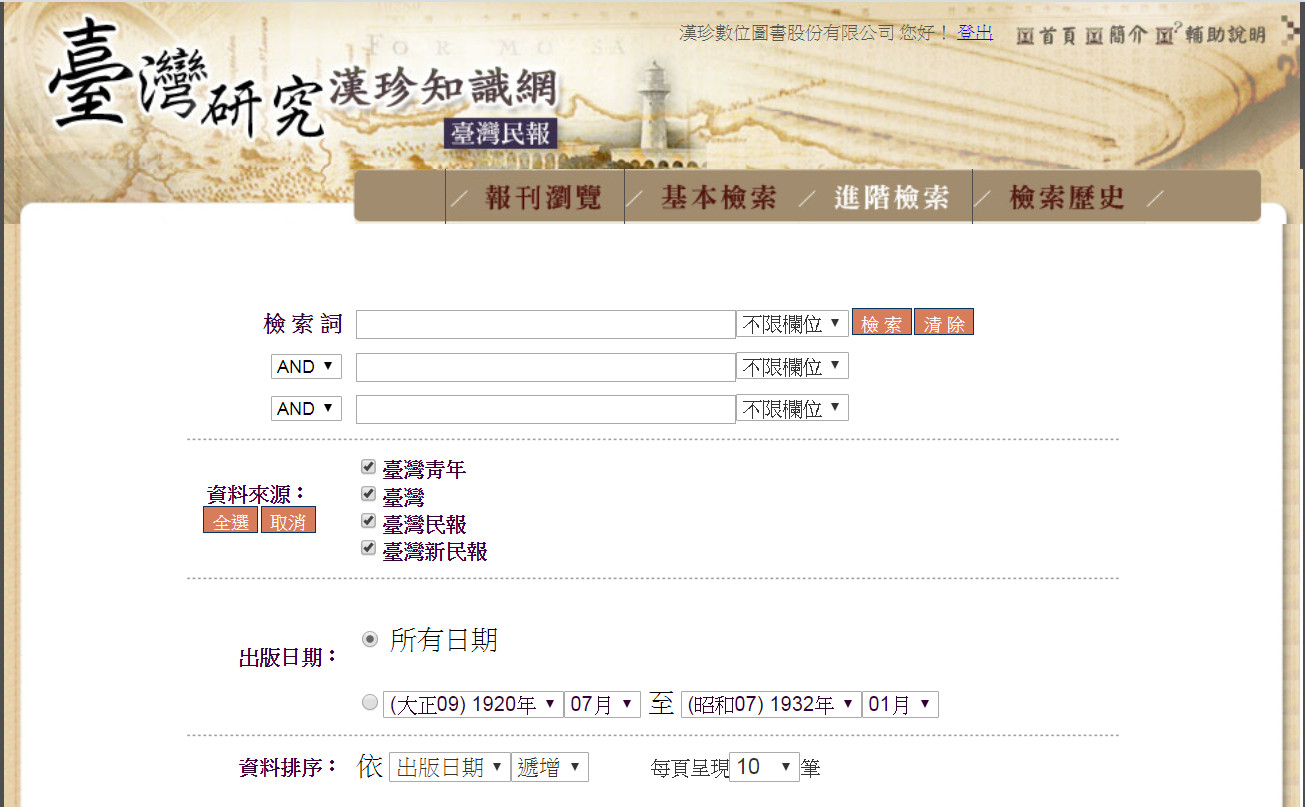Open 出版日期 sort field dropdown

pos(449,767)
